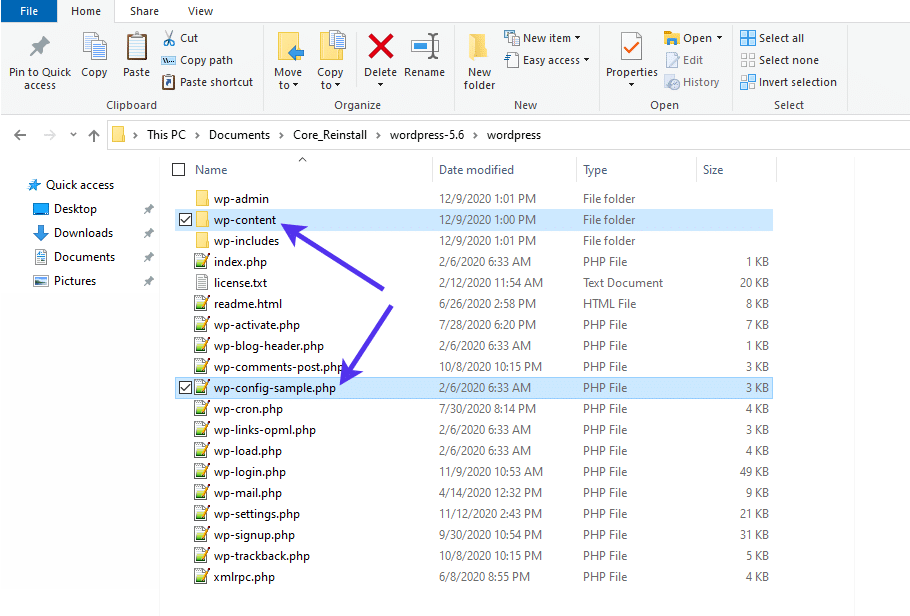Image resolution: width=910 pixels, height=616 pixels.
Task: Create a New folder using the ribbon icon
Action: (479, 60)
